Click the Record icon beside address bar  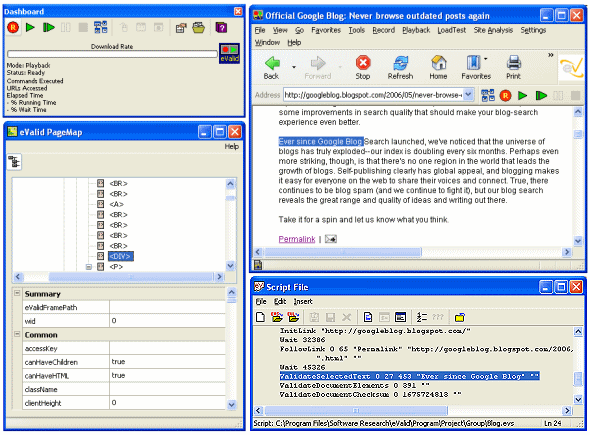[x=505, y=96]
